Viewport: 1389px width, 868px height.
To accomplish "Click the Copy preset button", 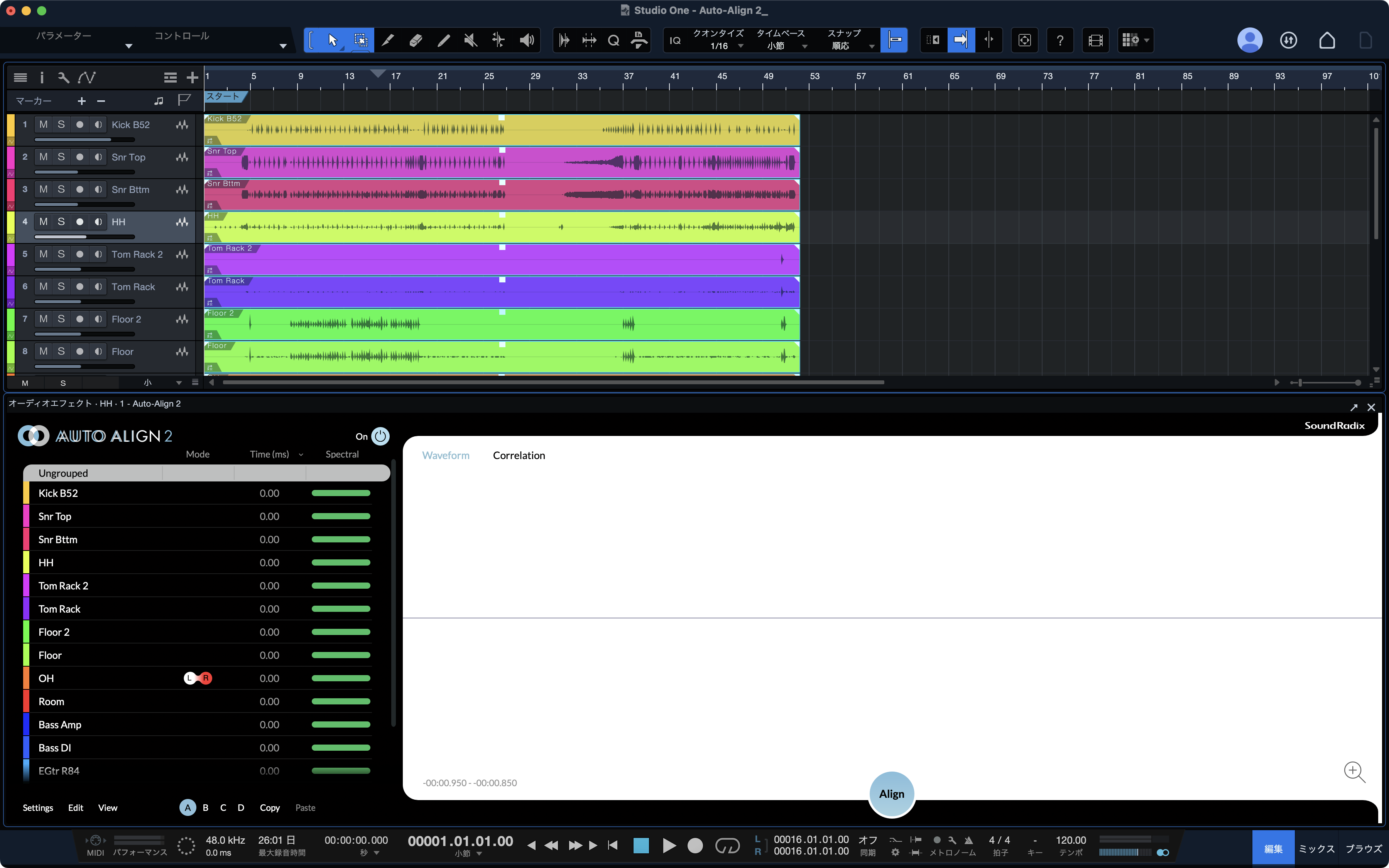I will pos(270,808).
